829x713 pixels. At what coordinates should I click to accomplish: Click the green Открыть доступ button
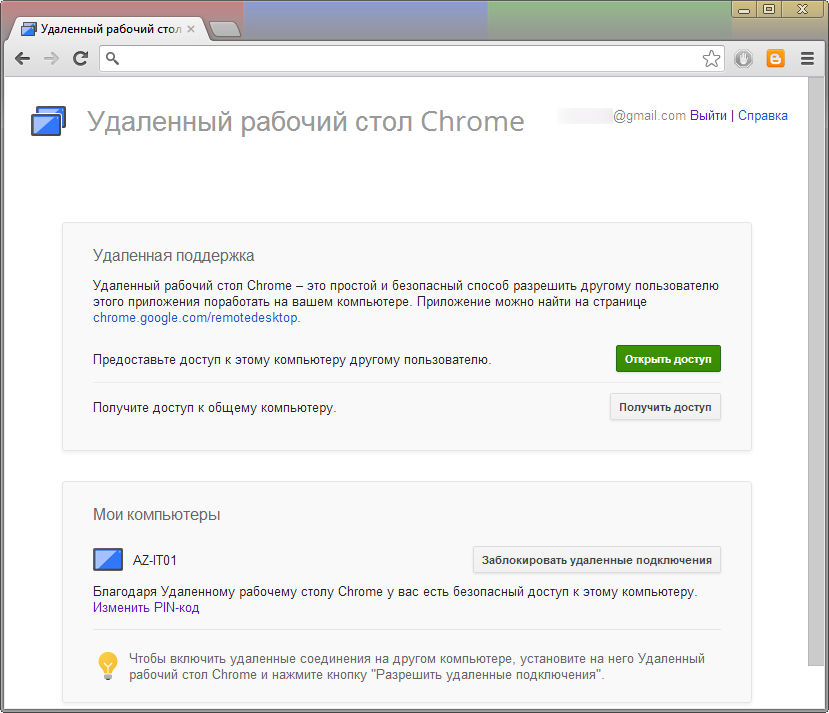tap(668, 359)
